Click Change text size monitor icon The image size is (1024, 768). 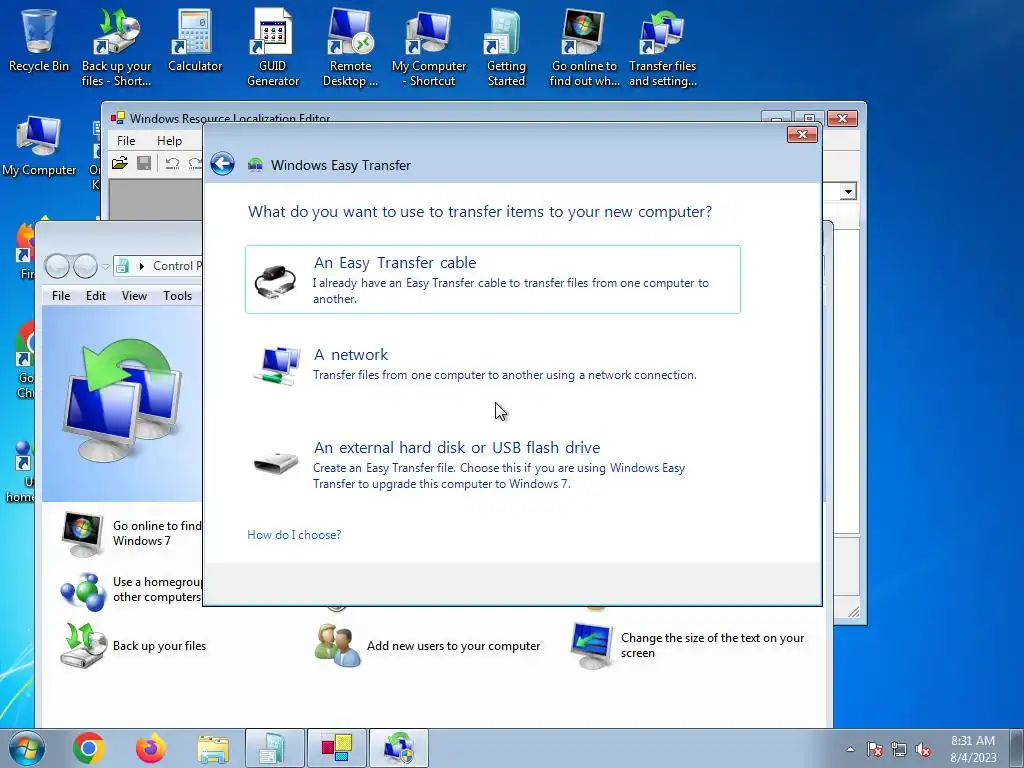[x=592, y=645]
